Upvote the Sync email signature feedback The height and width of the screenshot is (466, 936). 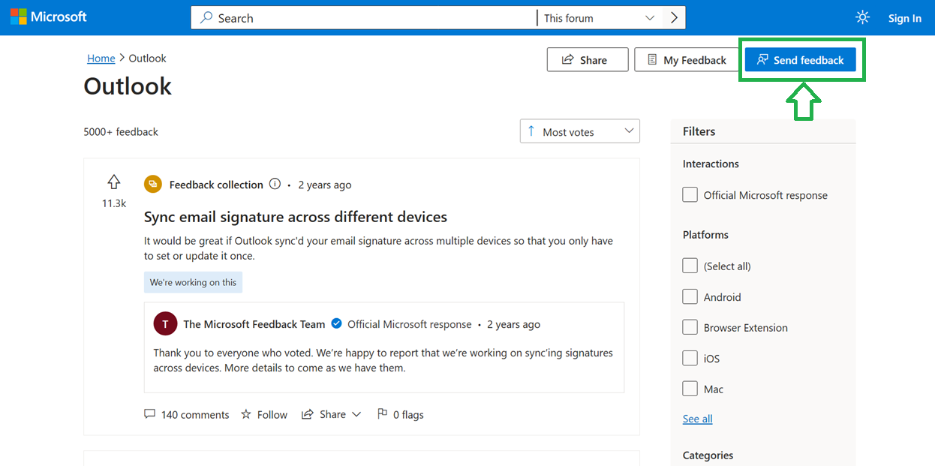tap(113, 181)
